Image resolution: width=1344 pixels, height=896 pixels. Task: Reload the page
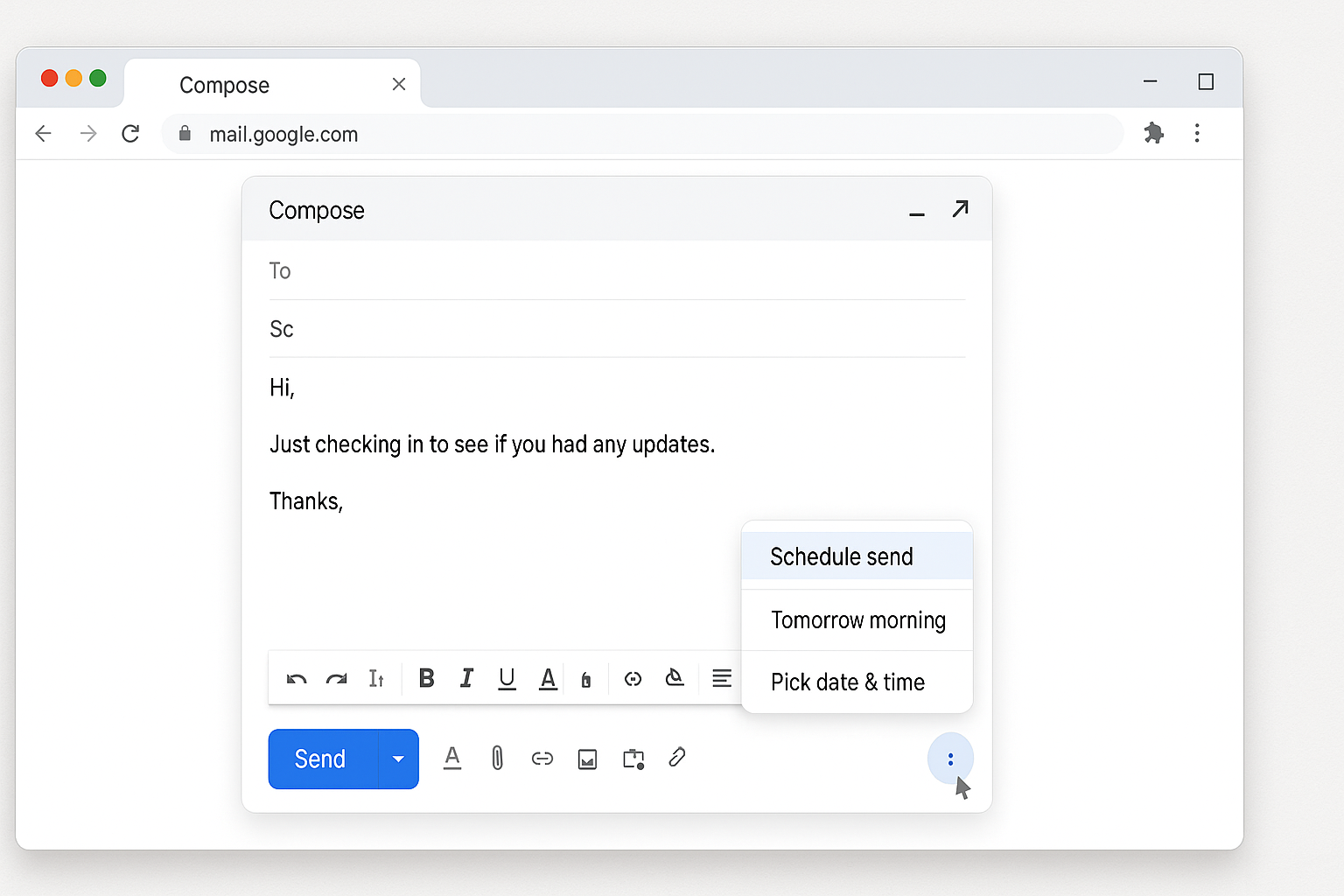(130, 134)
